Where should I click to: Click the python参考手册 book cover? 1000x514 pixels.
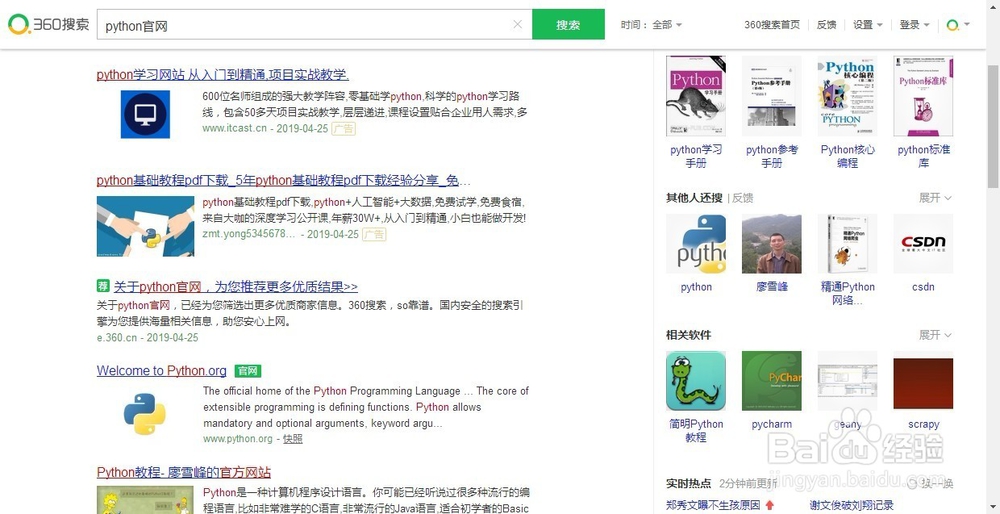click(x=772, y=96)
